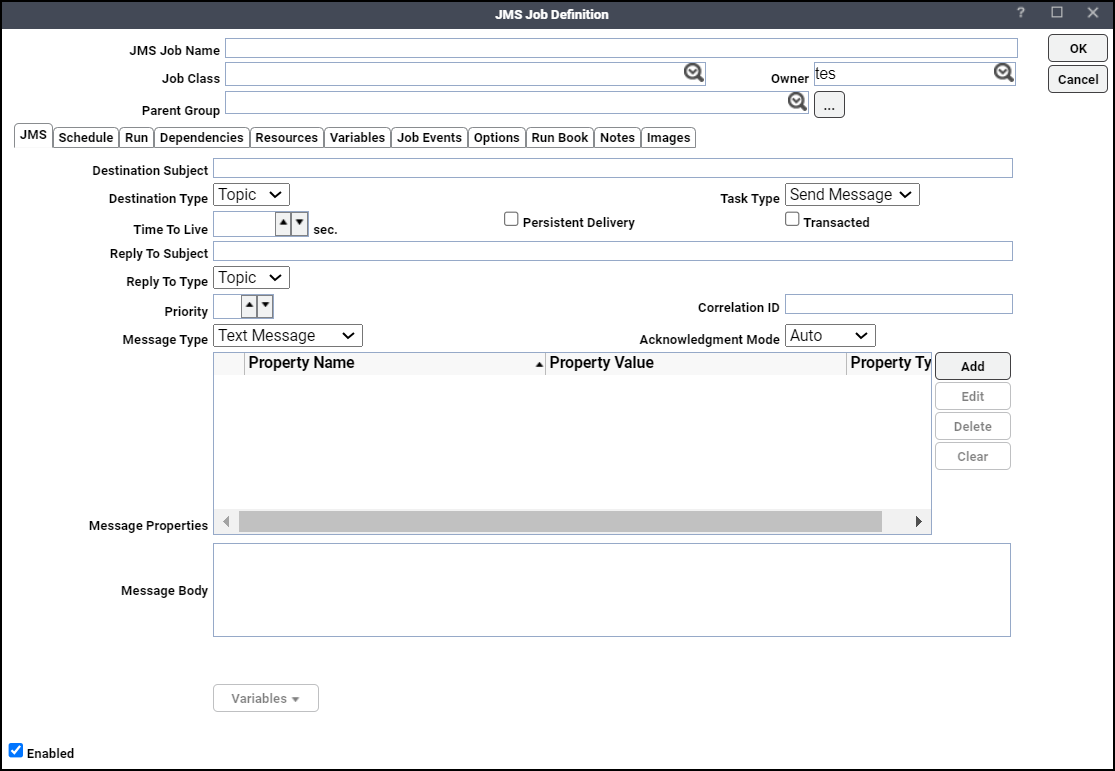Switch to the Schedule tab
This screenshot has height=771, width=1115.
pyautogui.click(x=85, y=137)
